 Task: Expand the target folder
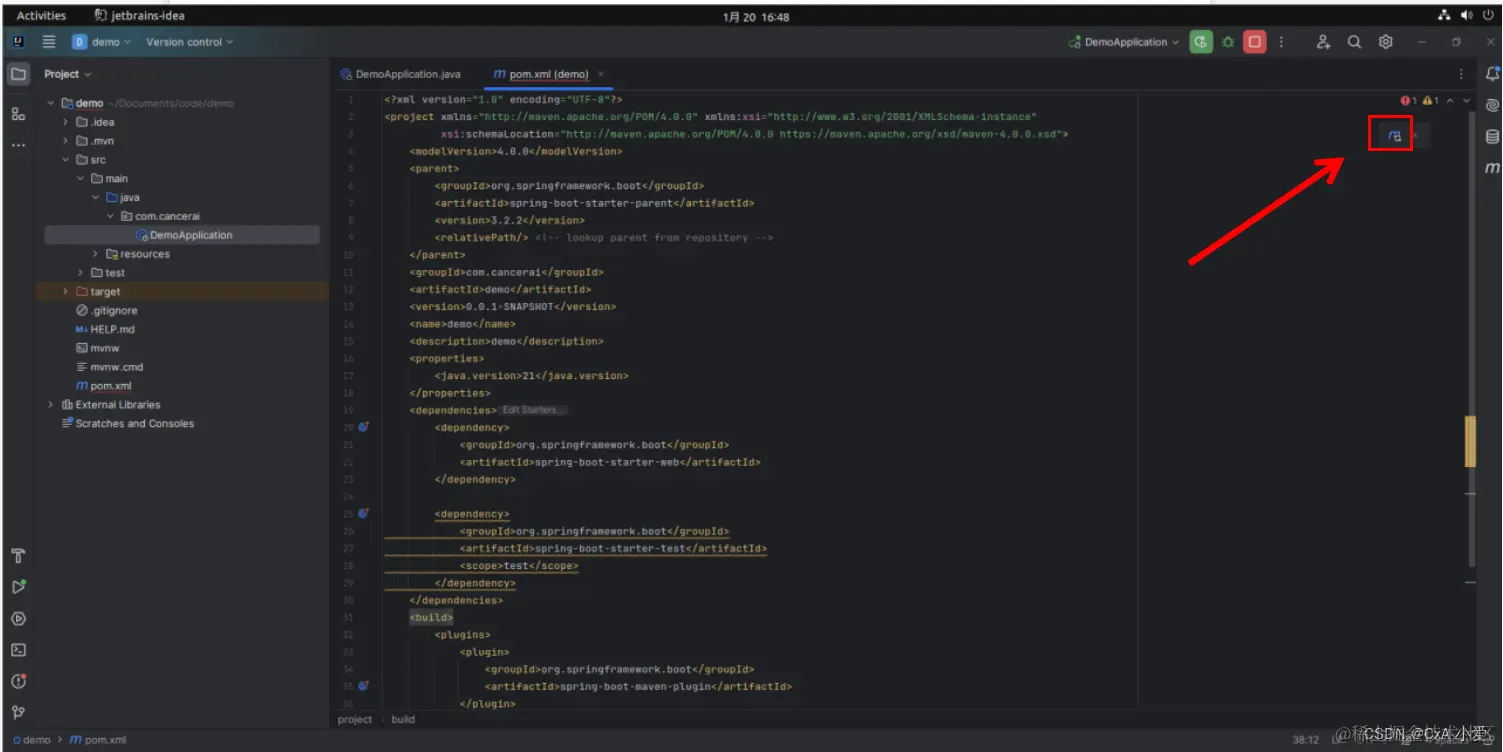click(66, 292)
